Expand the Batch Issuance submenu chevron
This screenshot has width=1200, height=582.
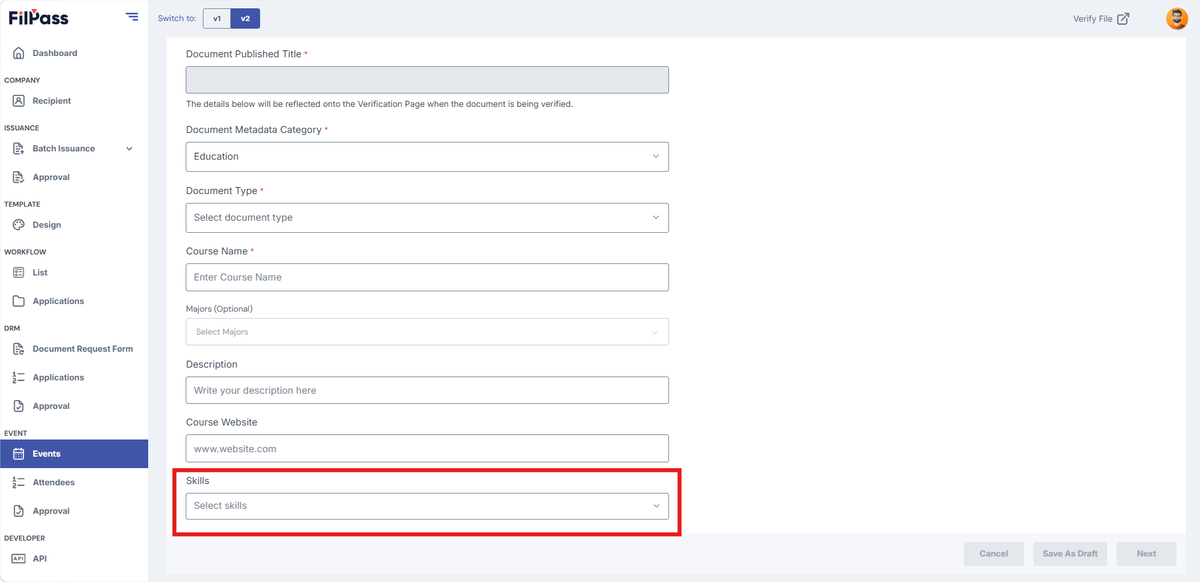[129, 149]
